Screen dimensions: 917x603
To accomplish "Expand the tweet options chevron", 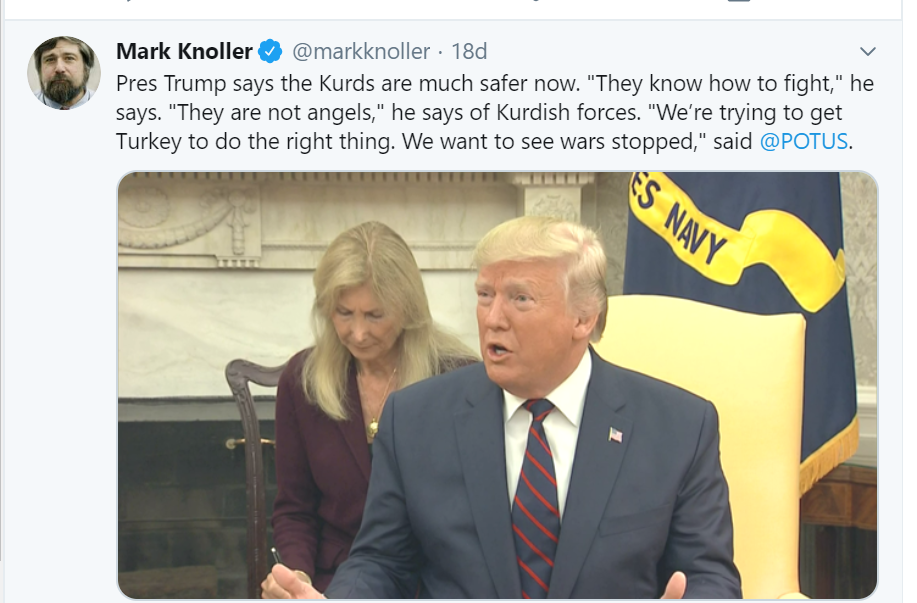I will [x=868, y=51].
